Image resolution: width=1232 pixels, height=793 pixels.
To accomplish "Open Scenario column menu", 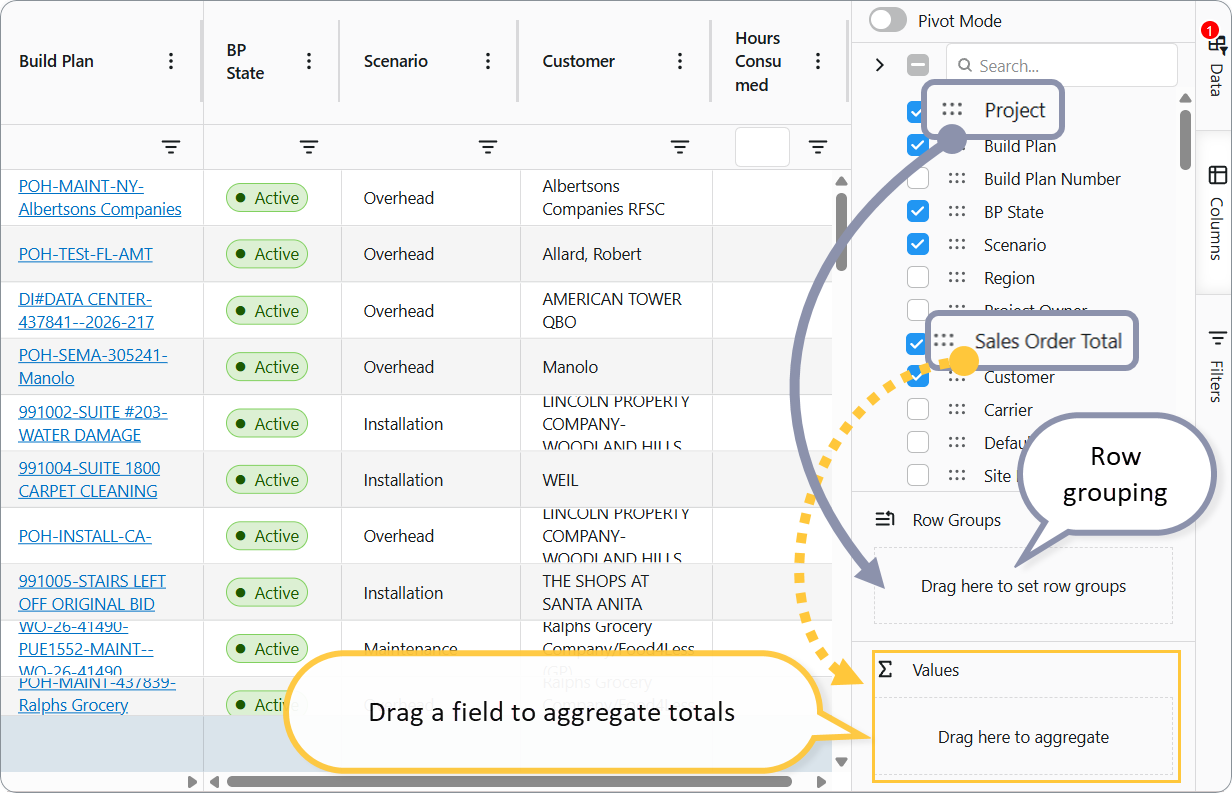I will 488,61.
